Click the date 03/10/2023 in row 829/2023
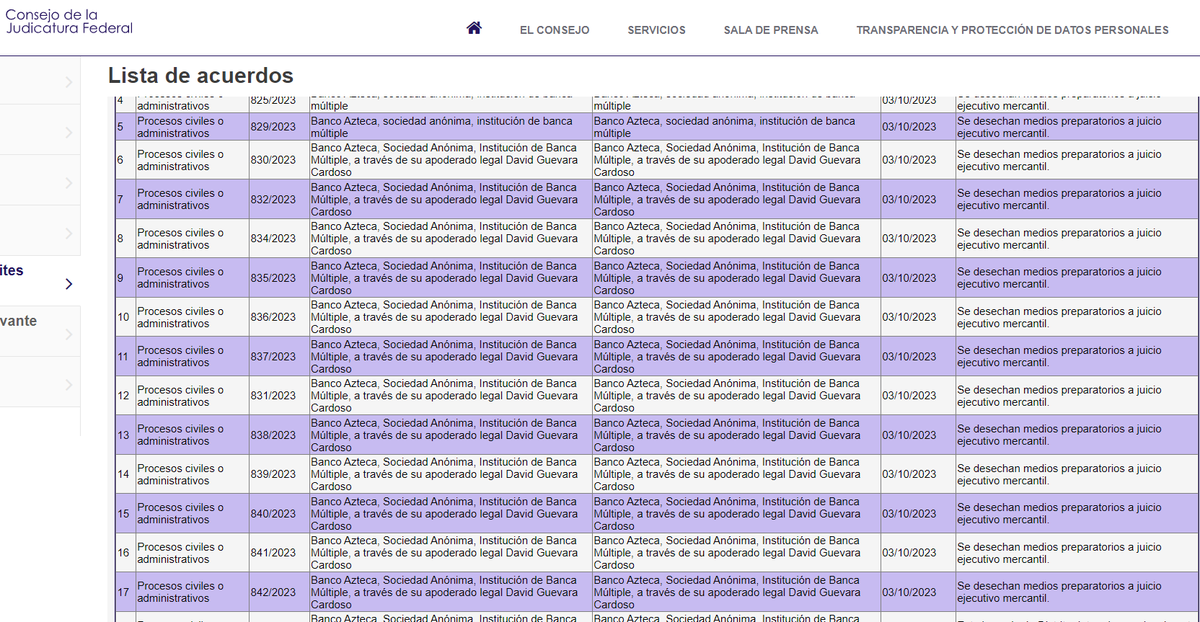Image resolution: width=1200 pixels, height=622 pixels. coord(909,127)
